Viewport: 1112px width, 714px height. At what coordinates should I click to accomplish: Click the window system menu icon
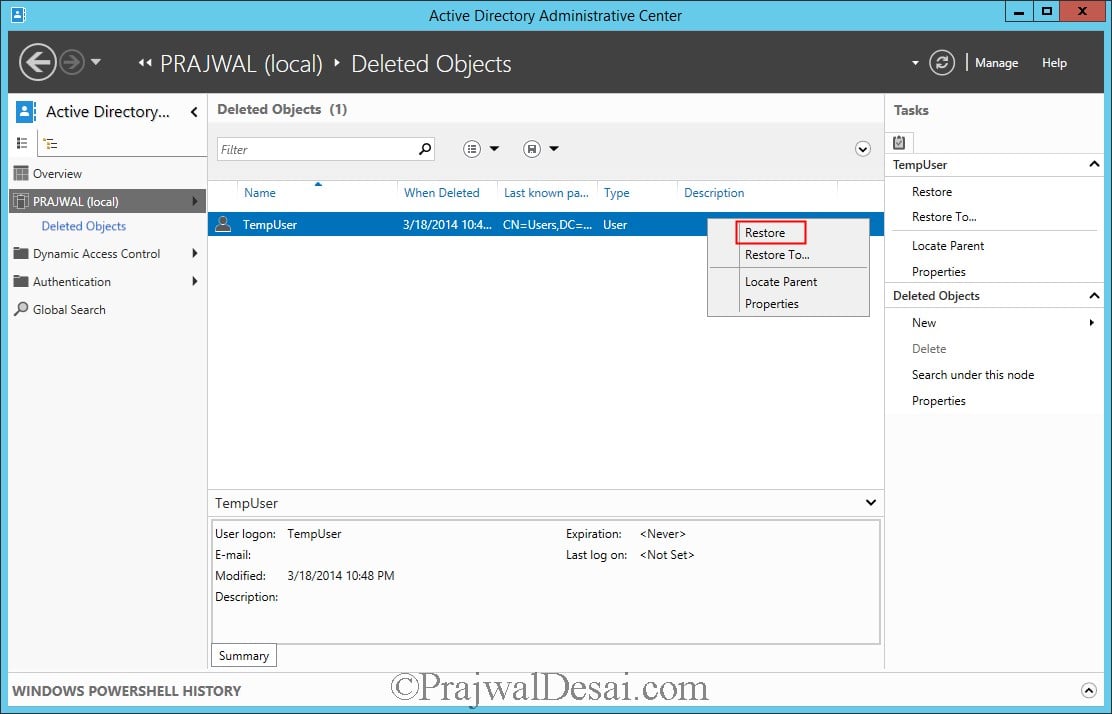click(19, 14)
